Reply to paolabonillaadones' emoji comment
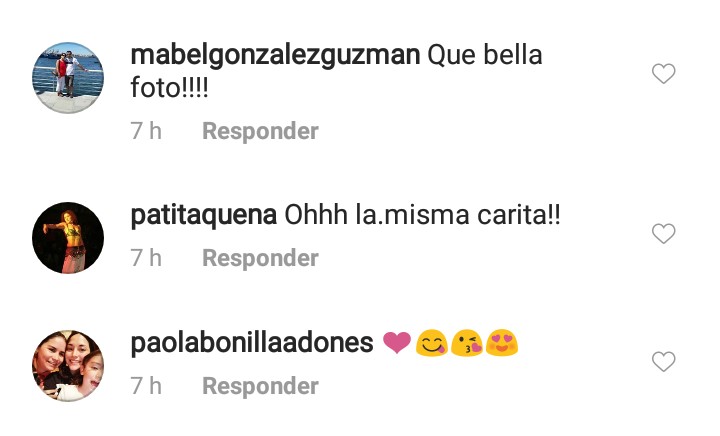The image size is (720, 436). coord(260,386)
